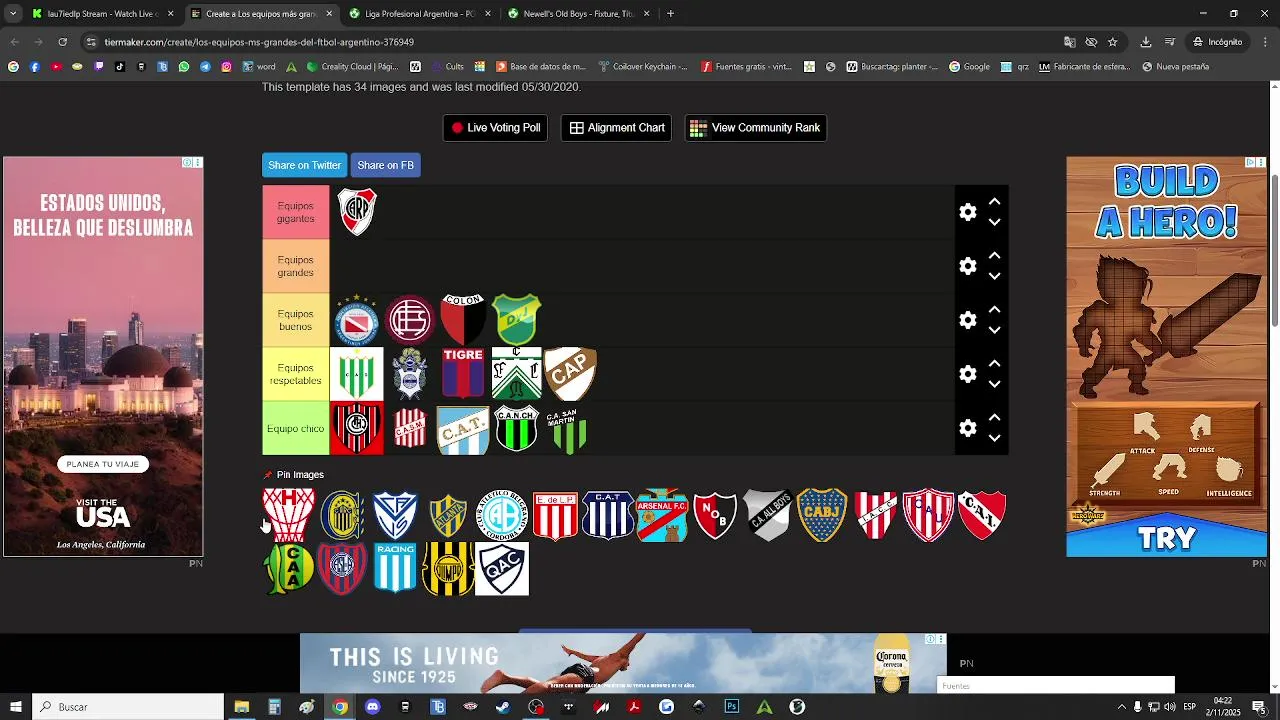Click the Equipos gigantes tier label
The image size is (1280, 720).
point(296,212)
